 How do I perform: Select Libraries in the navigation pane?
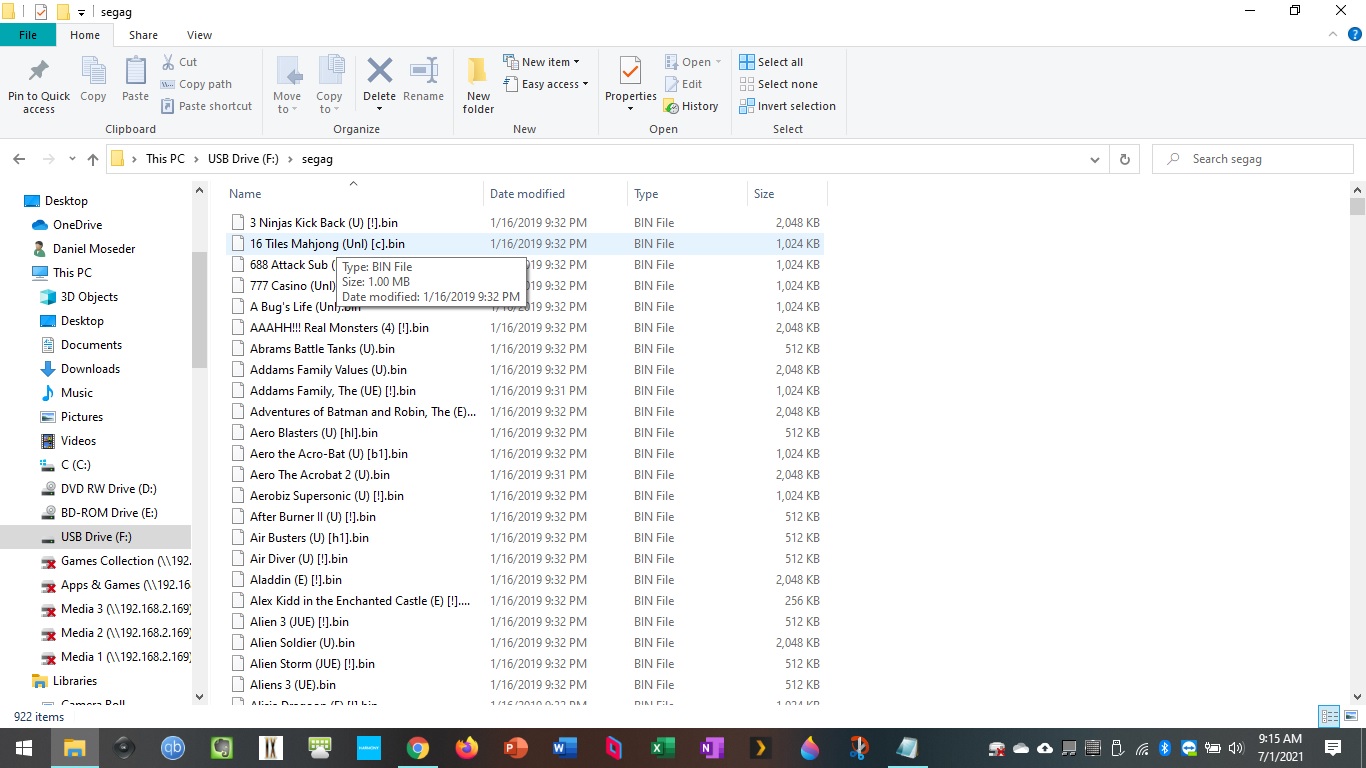tap(75, 681)
